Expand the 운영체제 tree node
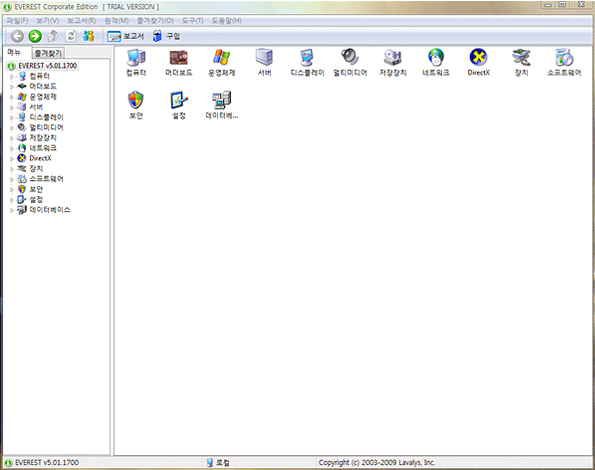The width and height of the screenshot is (595, 470). (11, 97)
